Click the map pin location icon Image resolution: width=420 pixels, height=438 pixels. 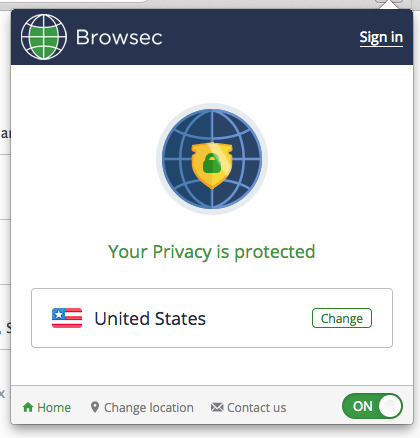click(95, 407)
